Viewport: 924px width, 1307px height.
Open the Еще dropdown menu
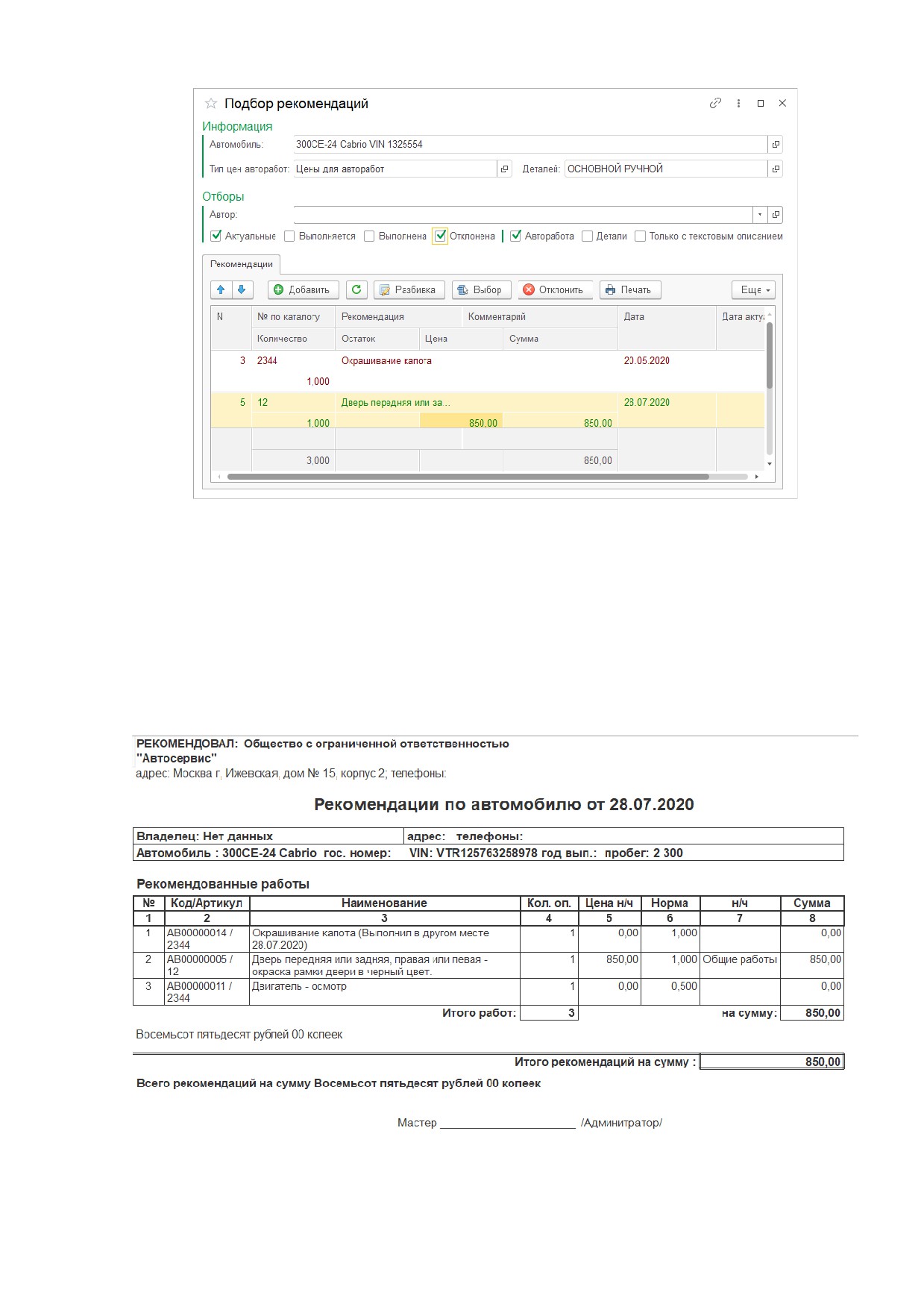point(754,289)
